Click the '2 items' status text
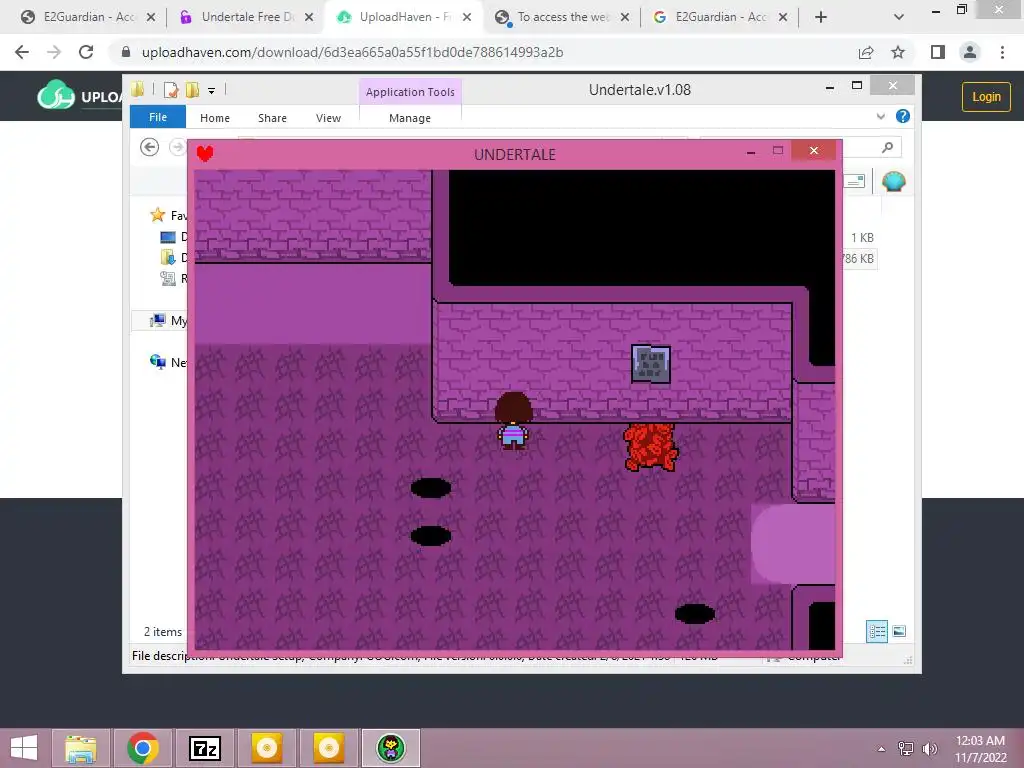This screenshot has width=1024, height=768. coord(163,632)
